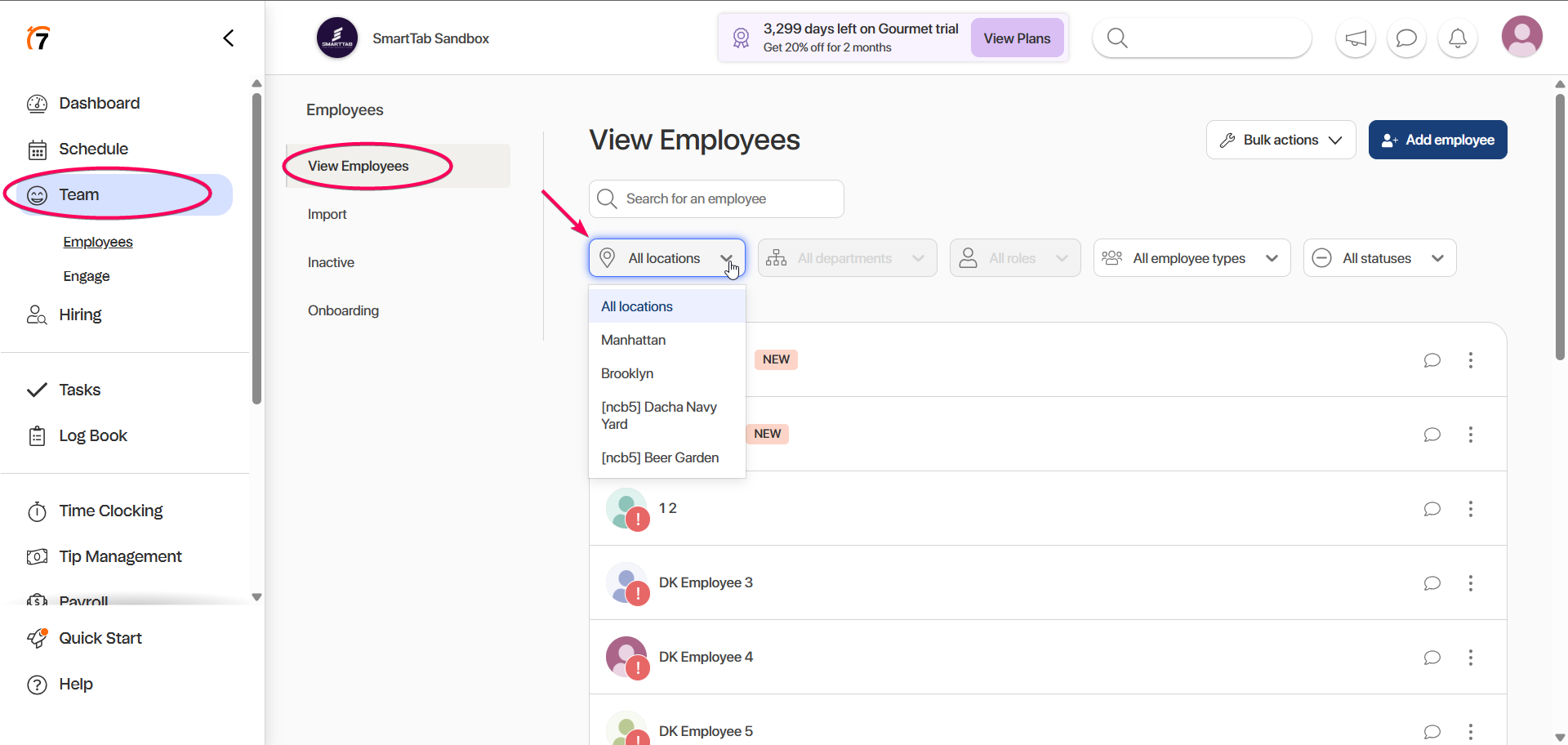Click the View Plans button
This screenshot has width=1568, height=745.
1017,38
